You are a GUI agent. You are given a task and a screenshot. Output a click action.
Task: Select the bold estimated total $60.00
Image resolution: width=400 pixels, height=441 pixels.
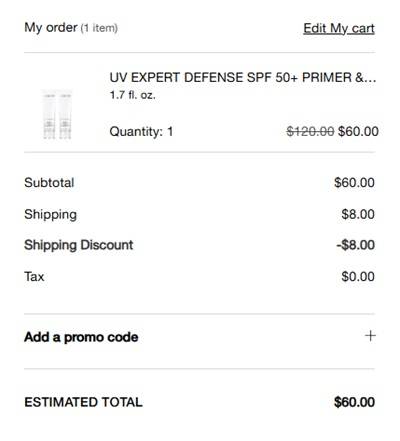pos(354,402)
